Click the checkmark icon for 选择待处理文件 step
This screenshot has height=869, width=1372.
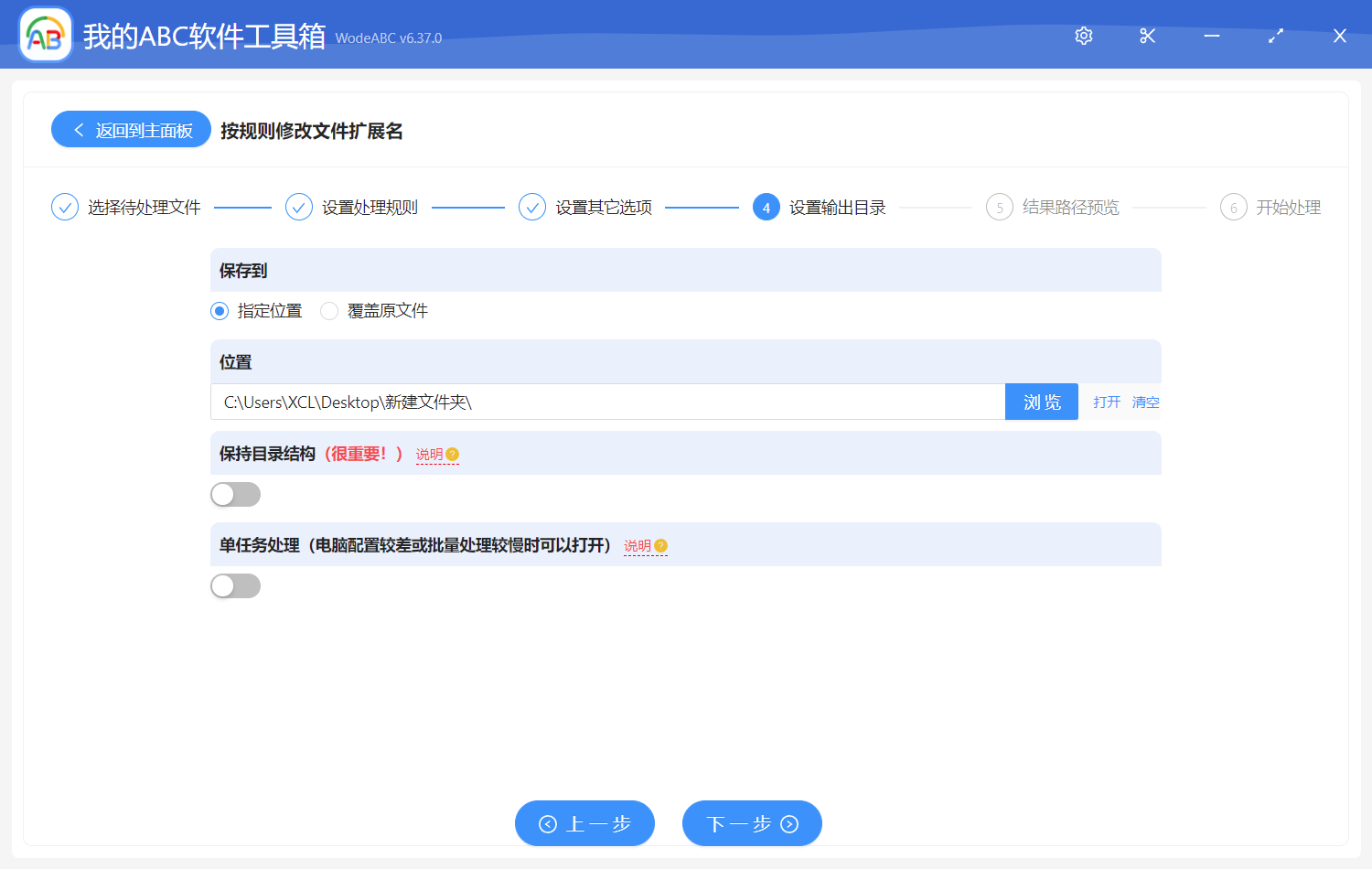[64, 207]
